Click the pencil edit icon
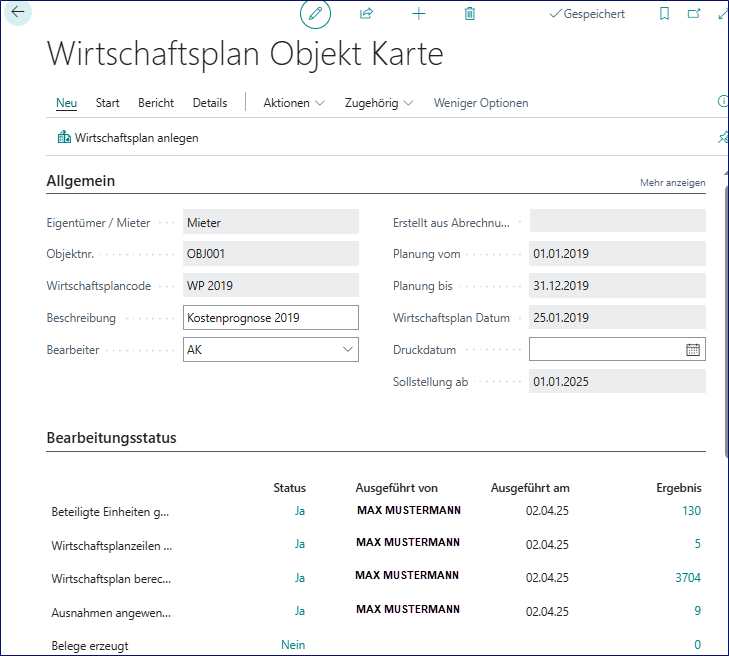 click(315, 13)
